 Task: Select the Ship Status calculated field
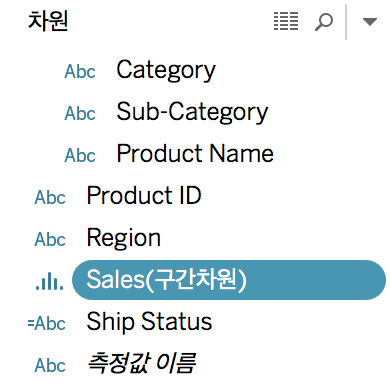149,322
